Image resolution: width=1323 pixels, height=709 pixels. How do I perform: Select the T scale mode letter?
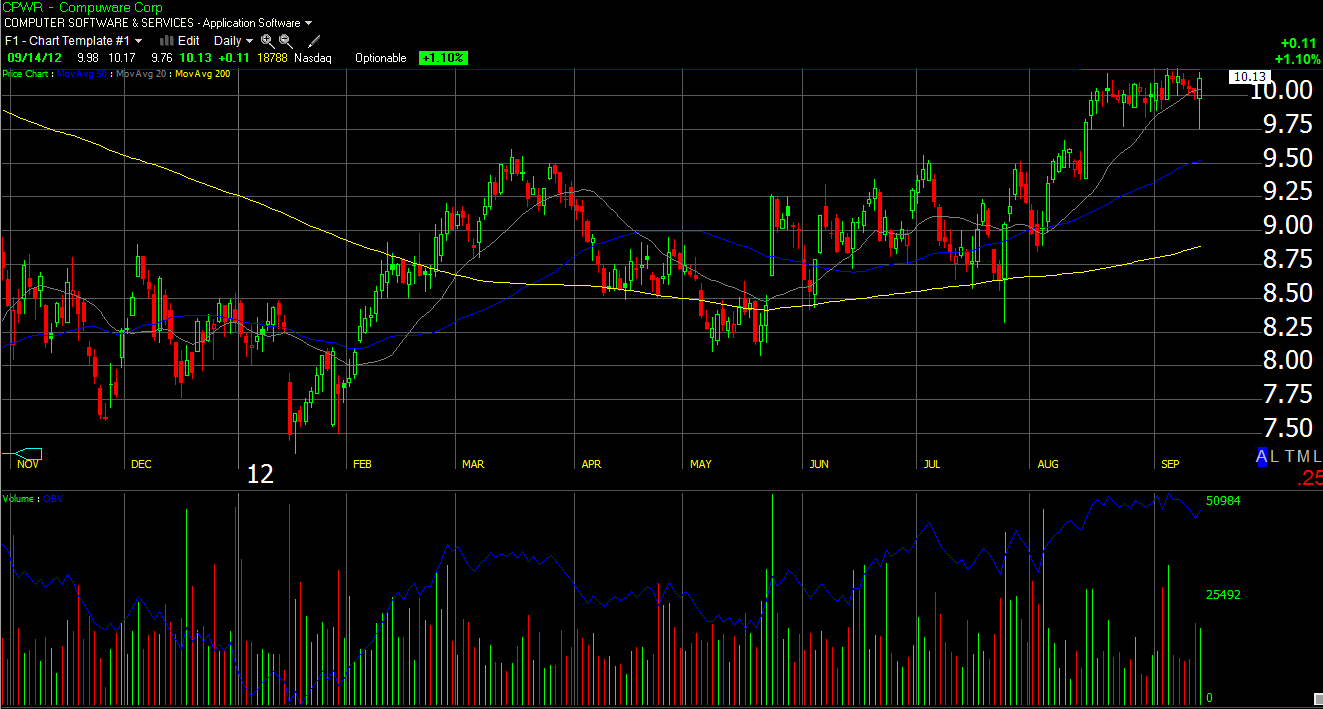[x=1290, y=457]
